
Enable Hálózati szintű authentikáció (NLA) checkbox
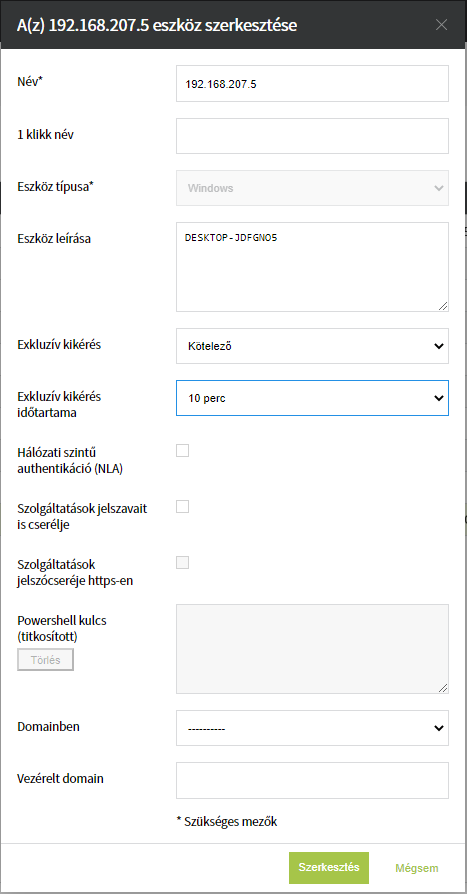click(x=182, y=450)
